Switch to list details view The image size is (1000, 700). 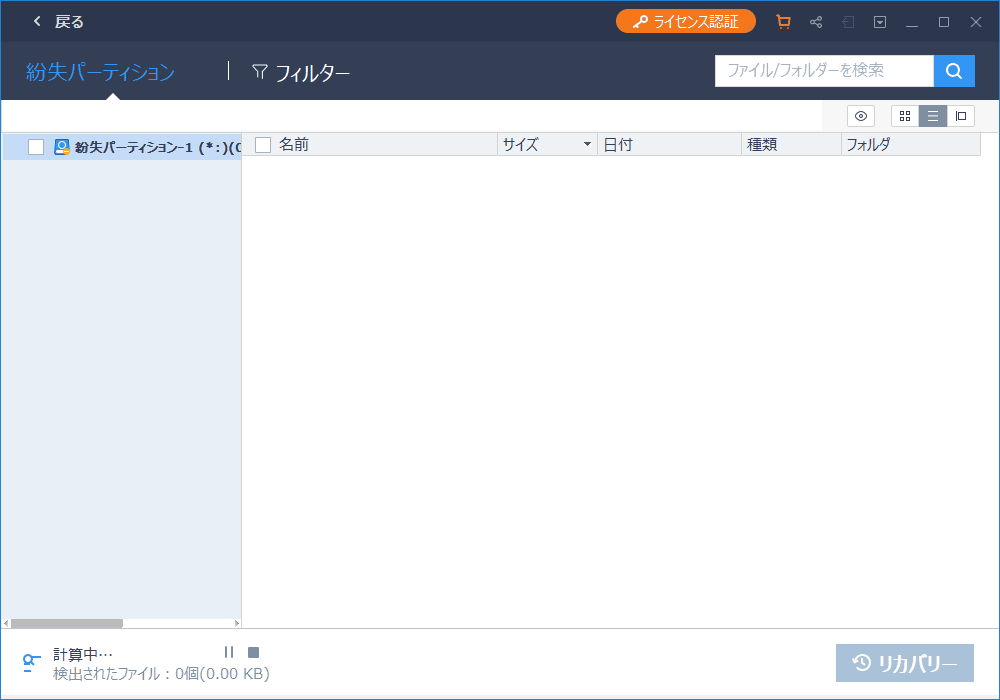pyautogui.click(x=933, y=116)
